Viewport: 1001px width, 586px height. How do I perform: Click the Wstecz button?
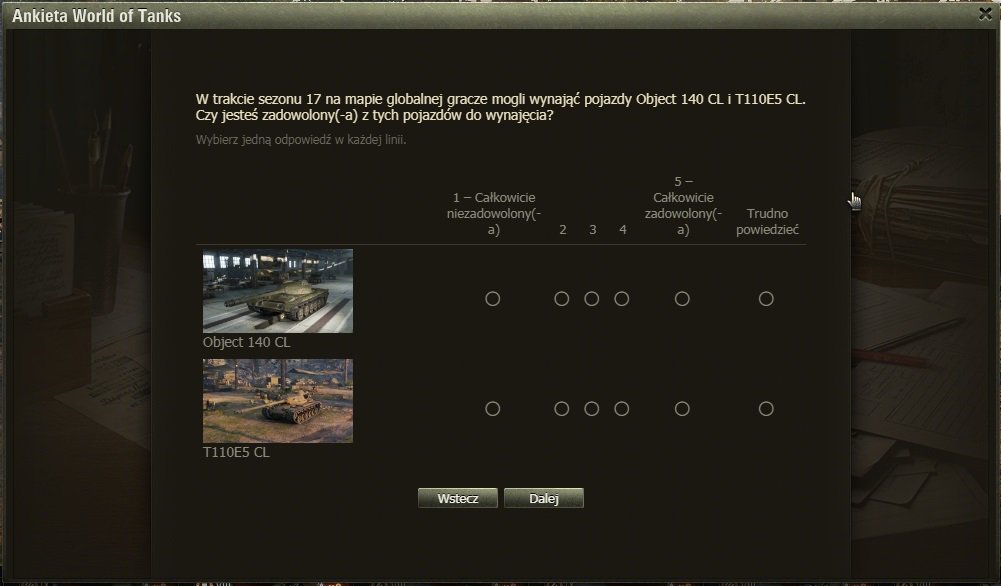(458, 499)
